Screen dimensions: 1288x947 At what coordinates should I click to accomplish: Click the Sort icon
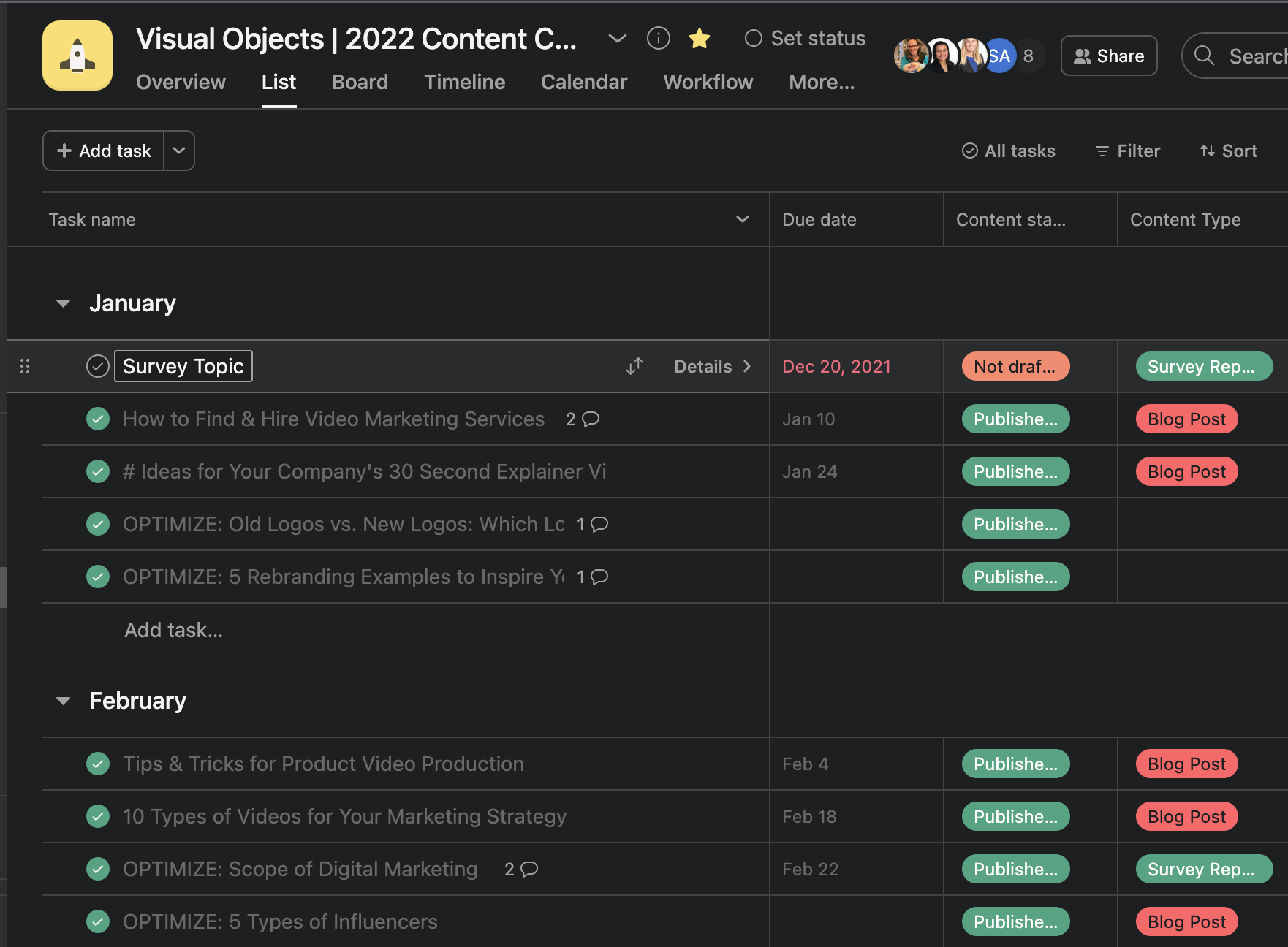pyautogui.click(x=1207, y=151)
